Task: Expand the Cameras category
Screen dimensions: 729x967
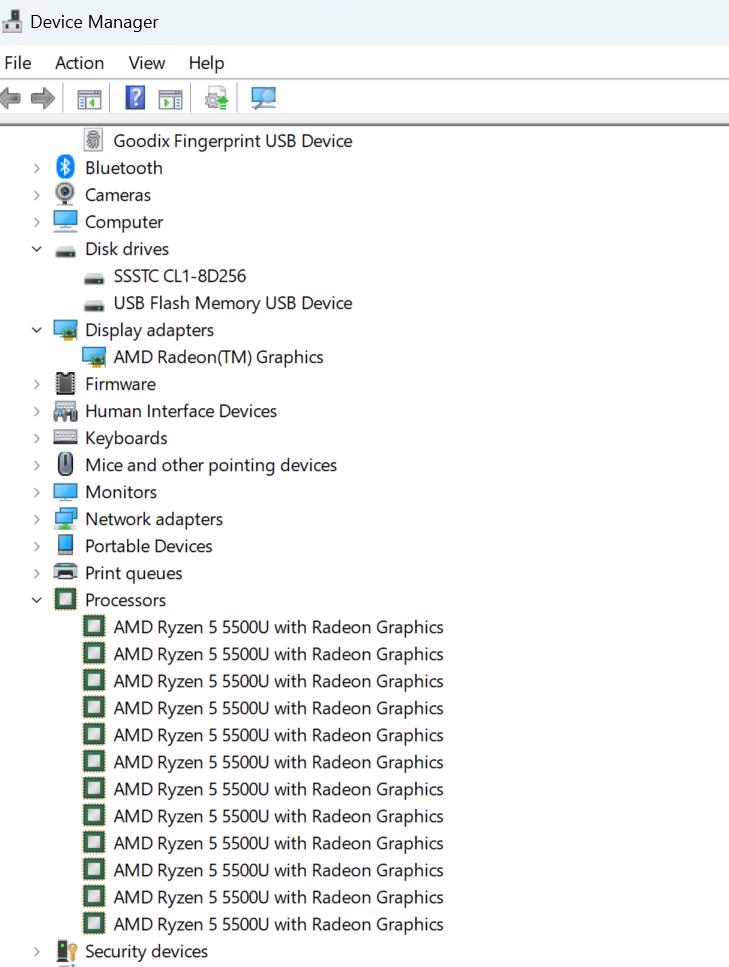Action: click(x=37, y=195)
